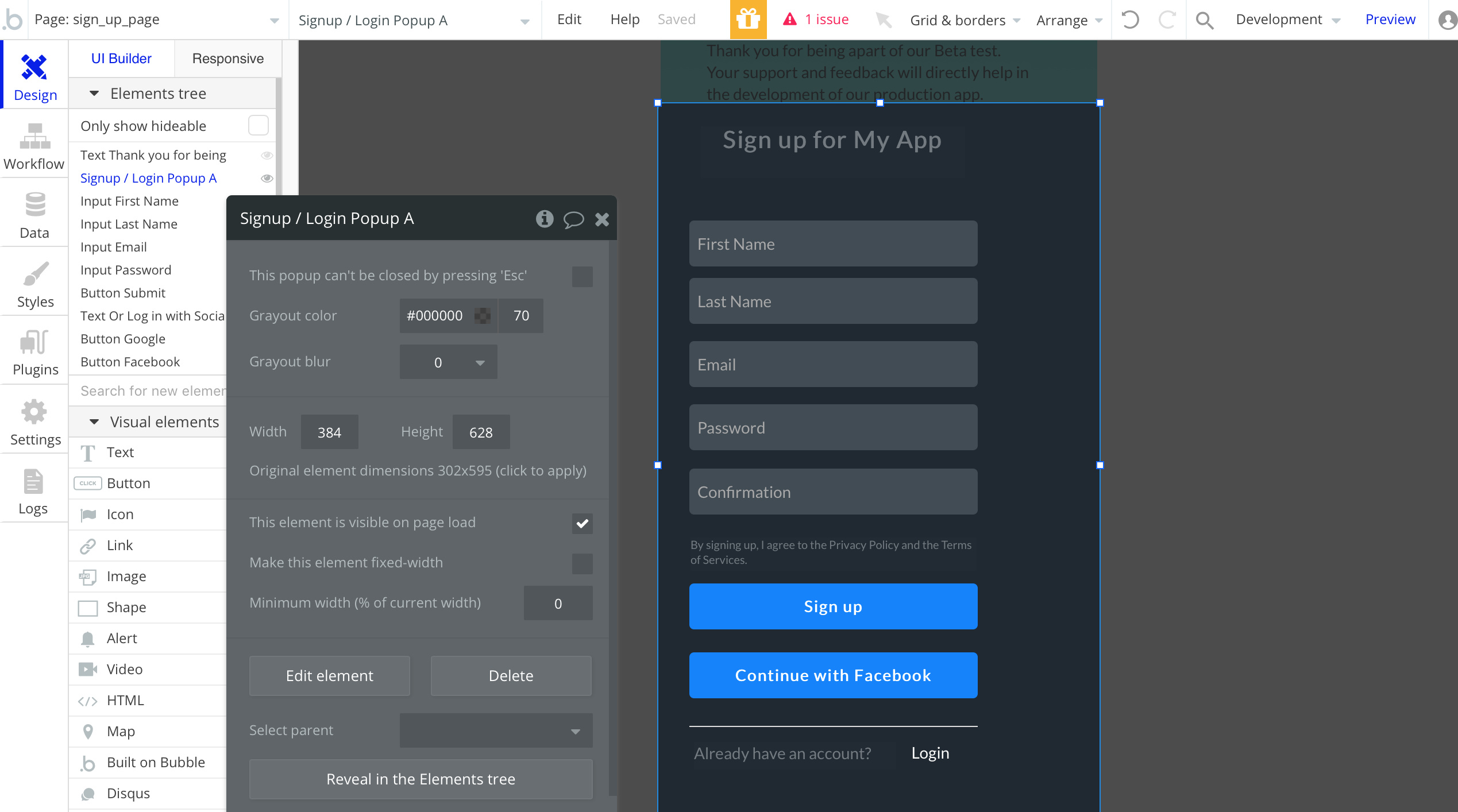Click the undo arrow icon

pos(1130,20)
